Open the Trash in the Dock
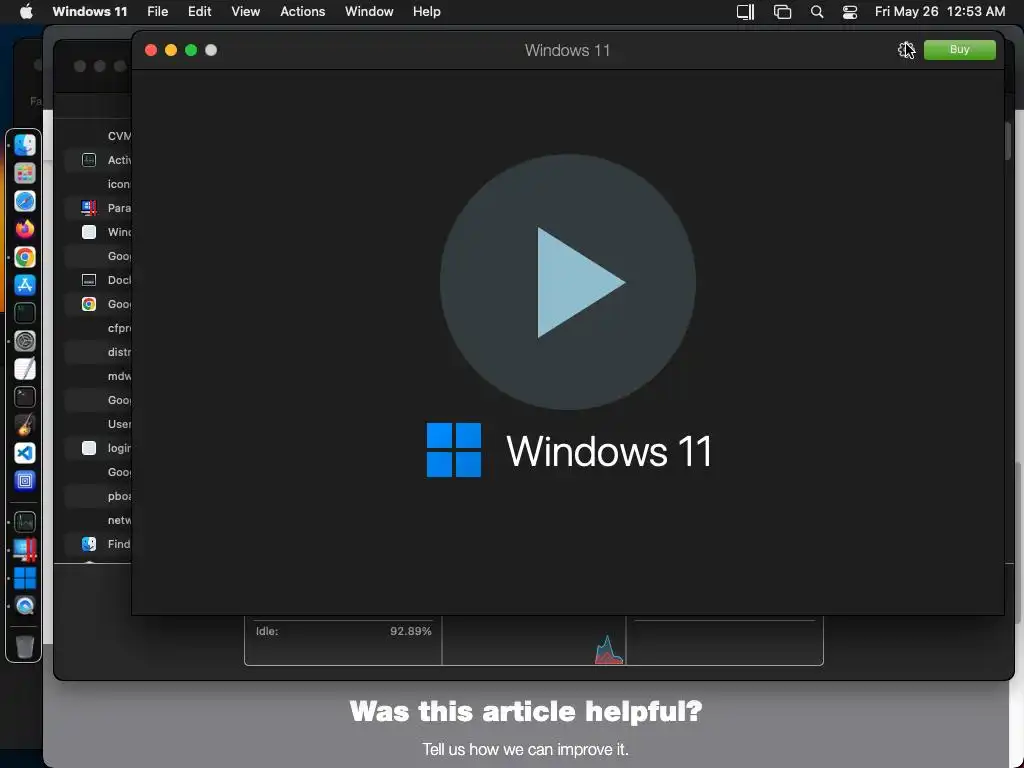The height and width of the screenshot is (768, 1024). tap(25, 647)
